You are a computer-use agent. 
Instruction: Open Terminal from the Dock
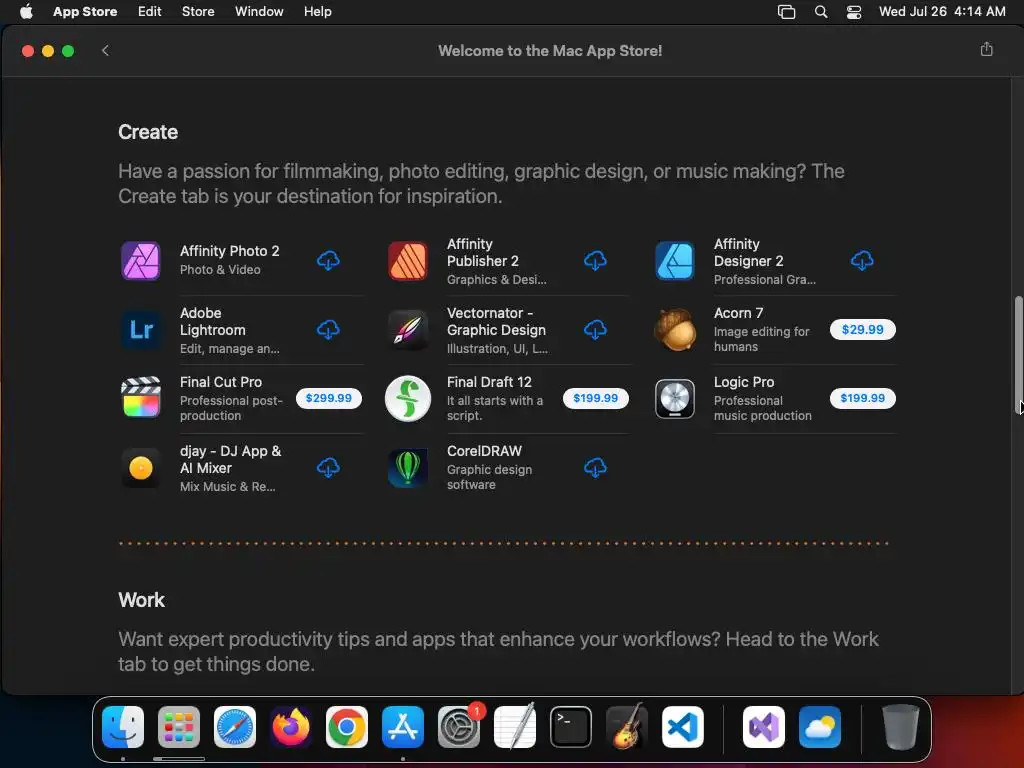click(571, 727)
